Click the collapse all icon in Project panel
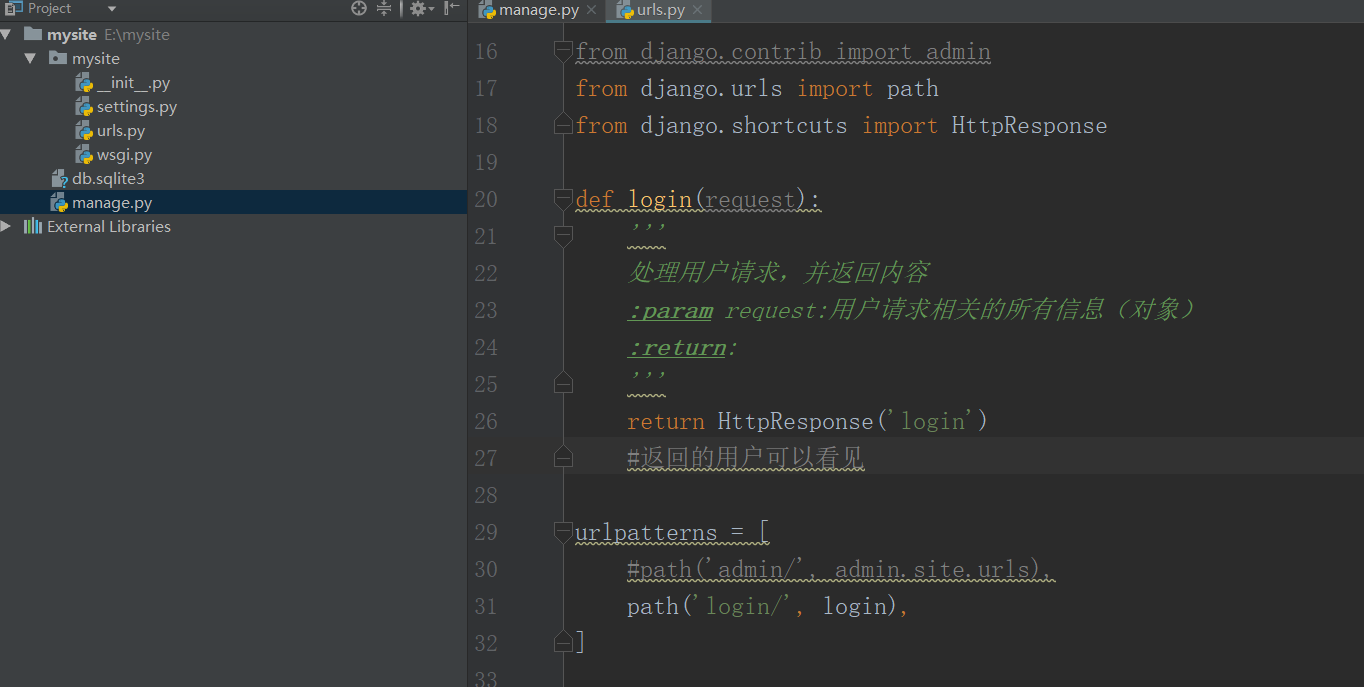The image size is (1364, 687). (384, 8)
